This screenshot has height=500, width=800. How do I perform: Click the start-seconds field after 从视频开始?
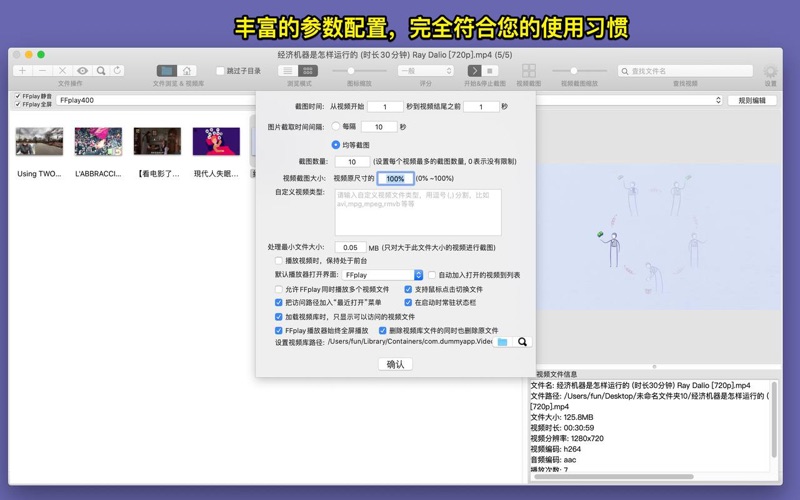385,107
